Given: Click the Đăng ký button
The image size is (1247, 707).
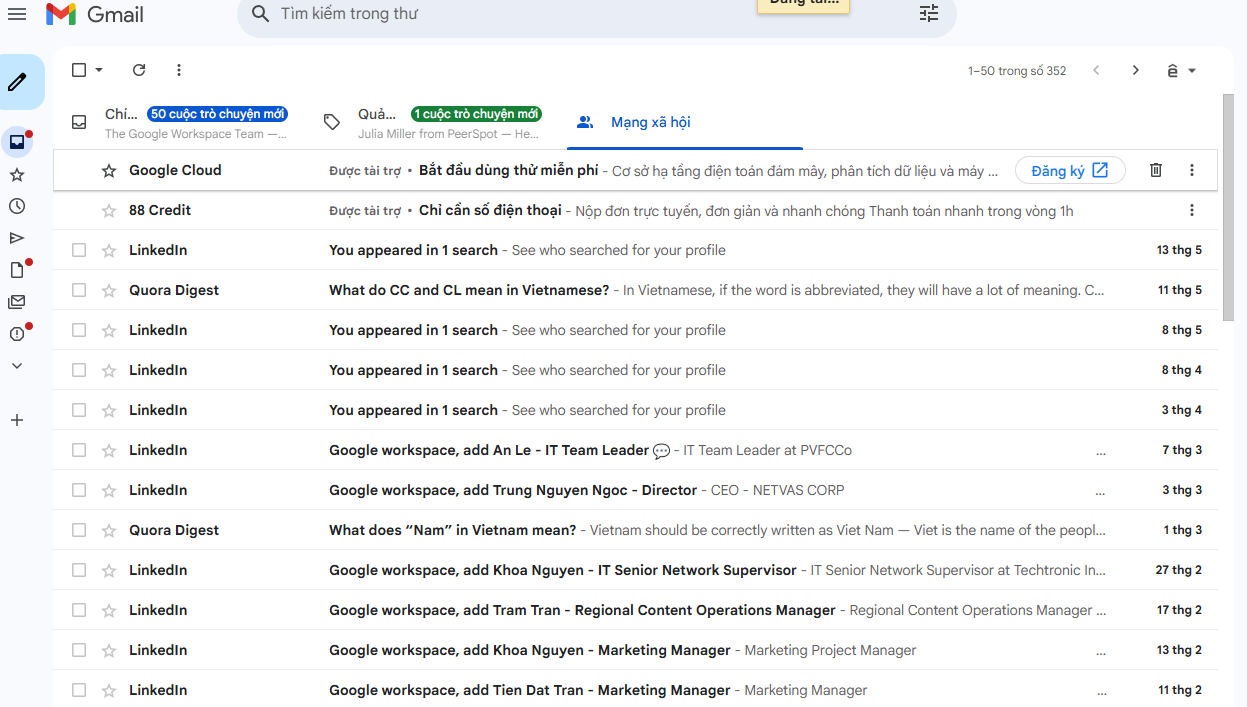Looking at the screenshot, I should coord(1070,170).
